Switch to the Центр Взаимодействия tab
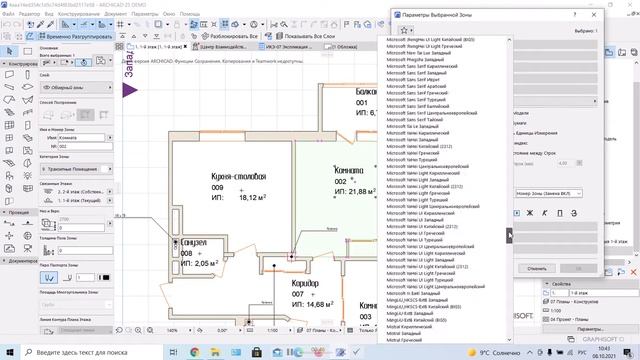 point(223,47)
